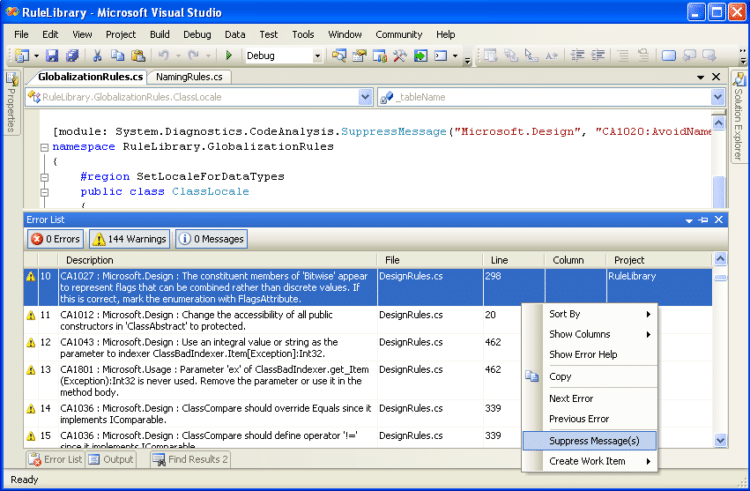Open the Properties Window toolbar icon
This screenshot has height=491, width=750.
click(359, 56)
